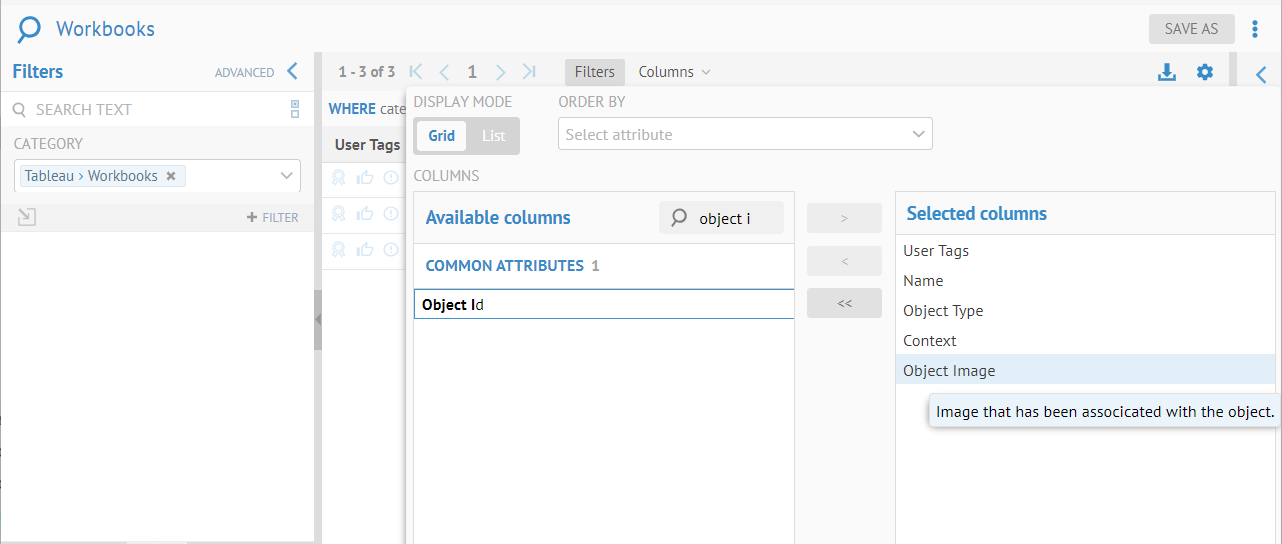Click the available columns search field

click(x=733, y=218)
